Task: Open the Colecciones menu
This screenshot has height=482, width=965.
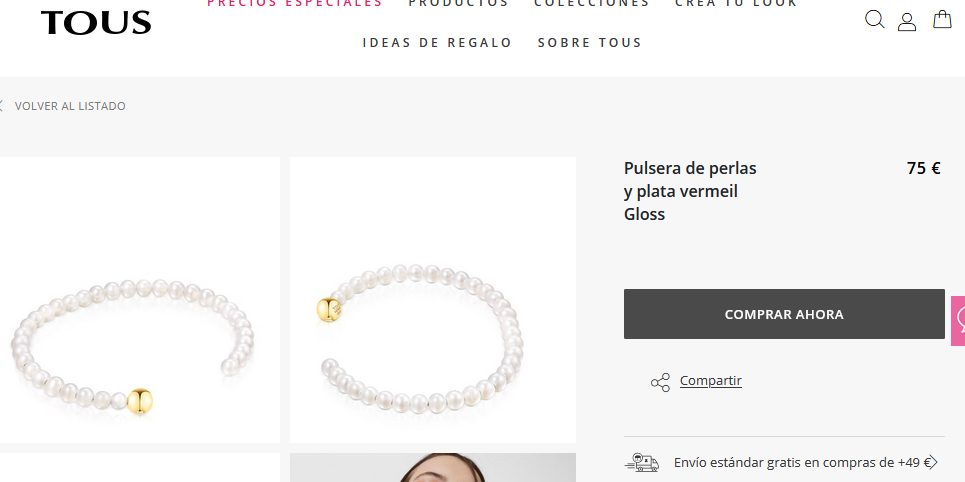Action: coord(592,3)
